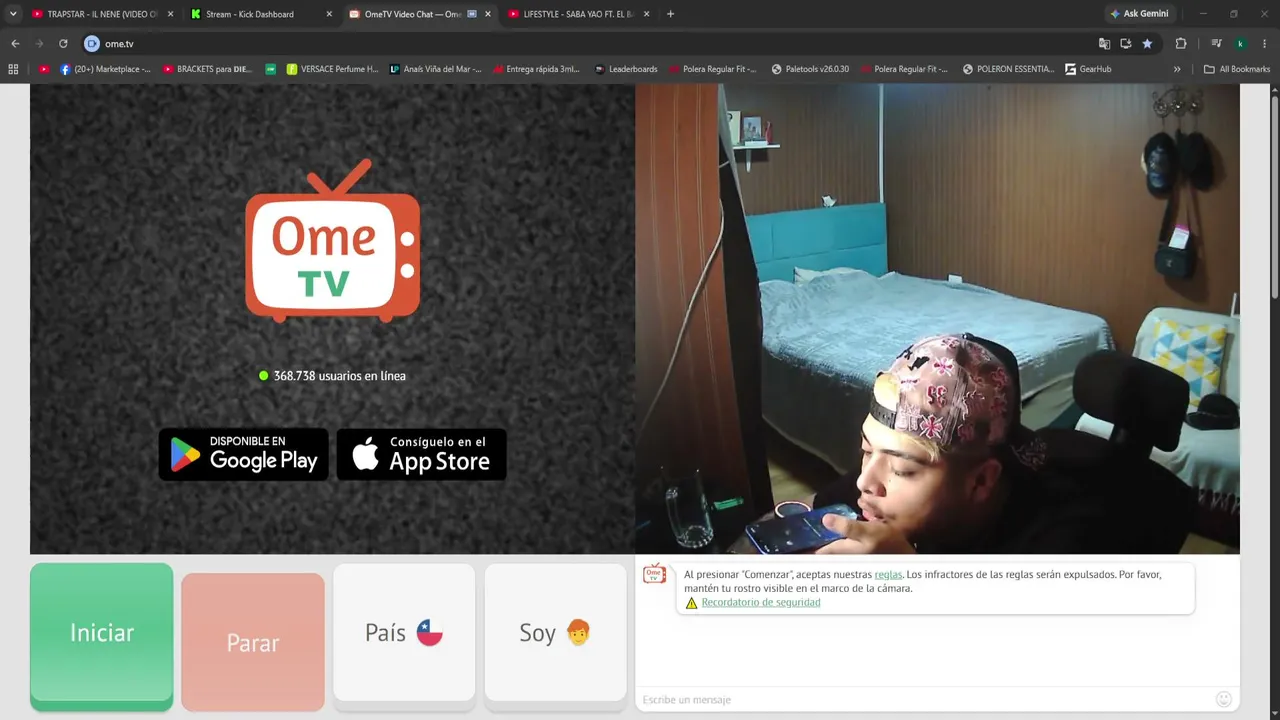The width and height of the screenshot is (1280, 720).
Task: Click the local webcam video preview
Action: (x=937, y=318)
